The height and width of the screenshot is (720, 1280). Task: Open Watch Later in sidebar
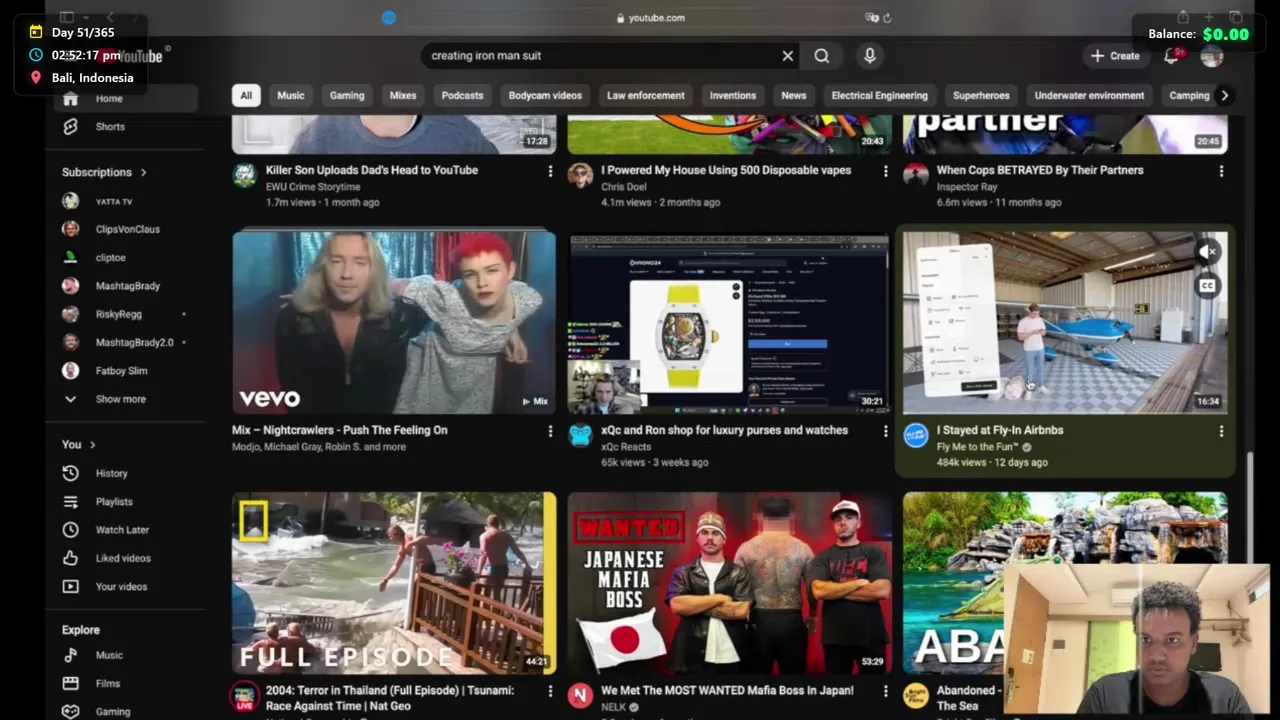(x=122, y=530)
